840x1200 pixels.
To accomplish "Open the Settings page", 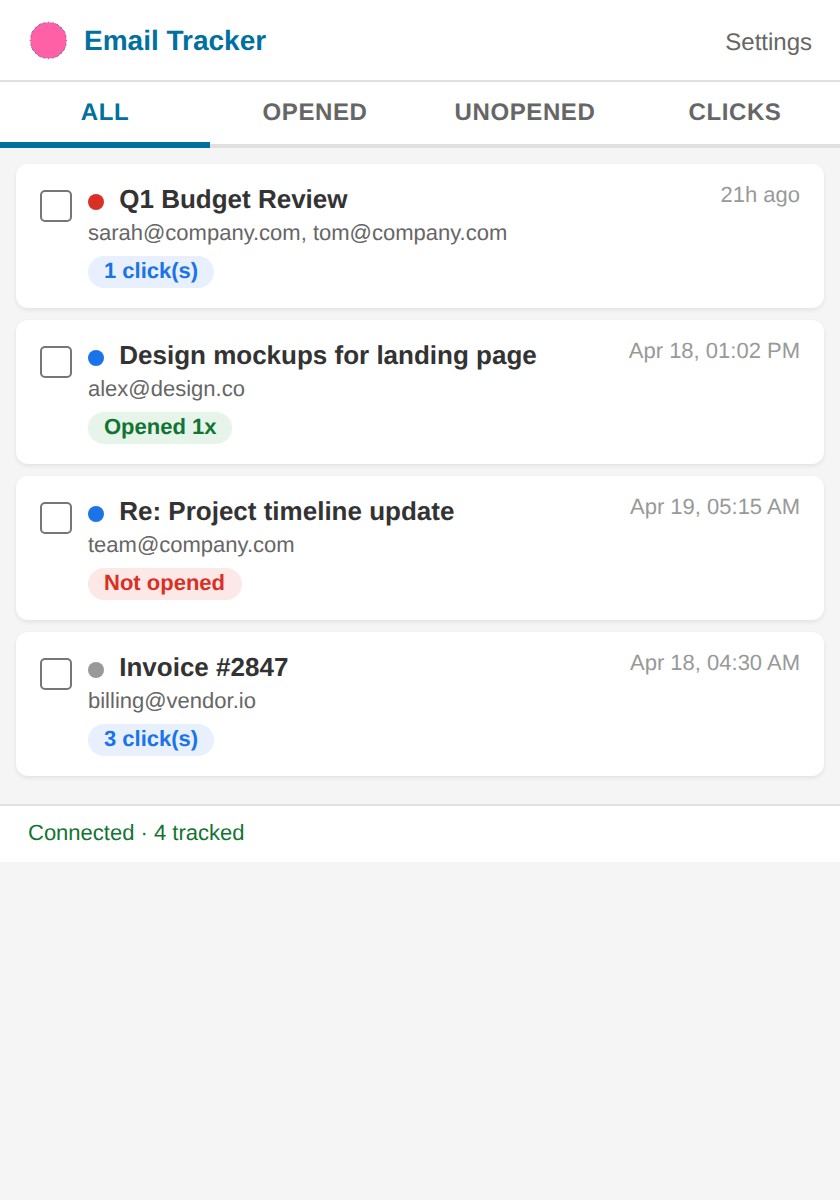I will (x=768, y=42).
